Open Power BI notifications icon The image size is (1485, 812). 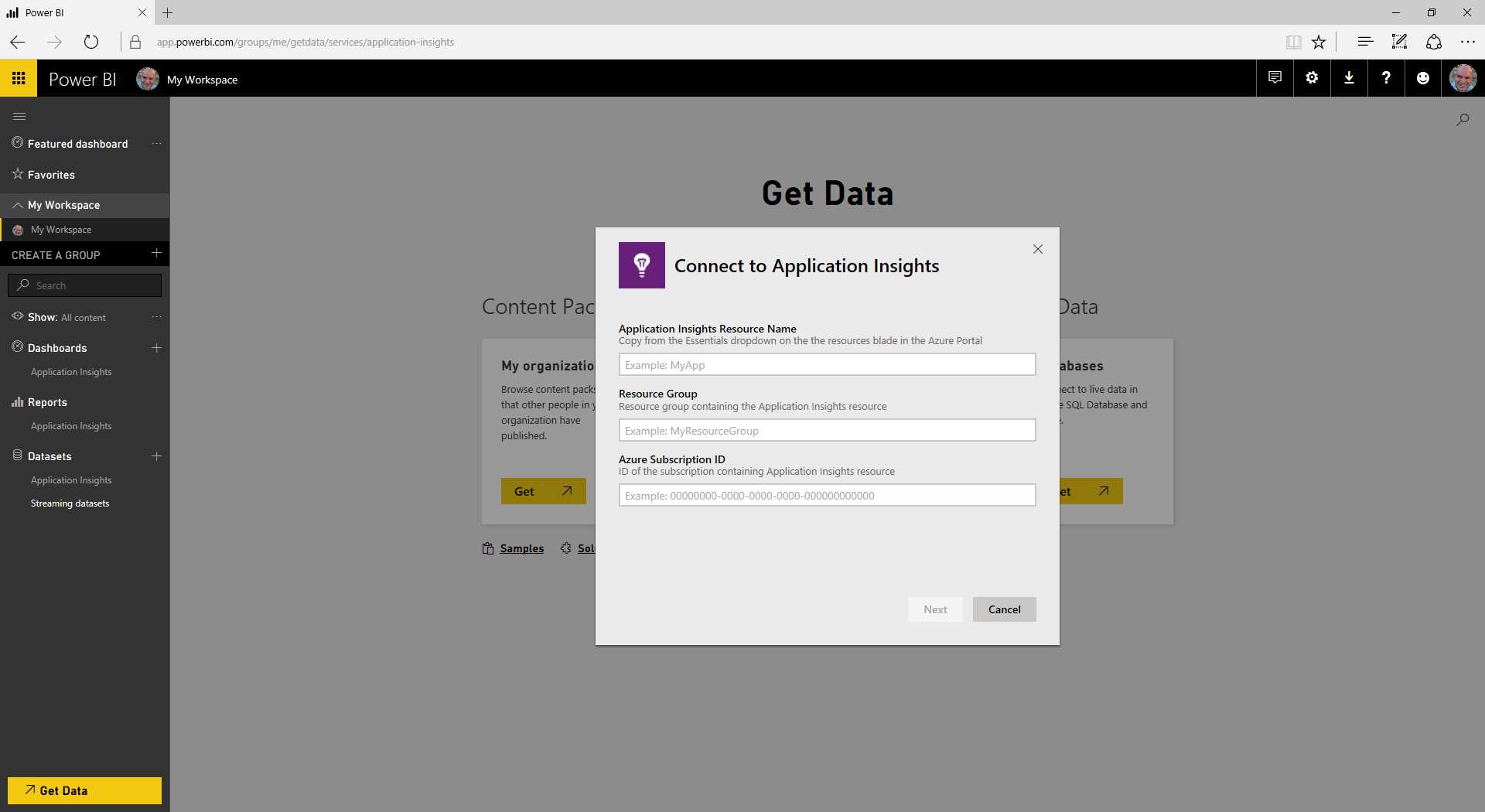[1275, 78]
